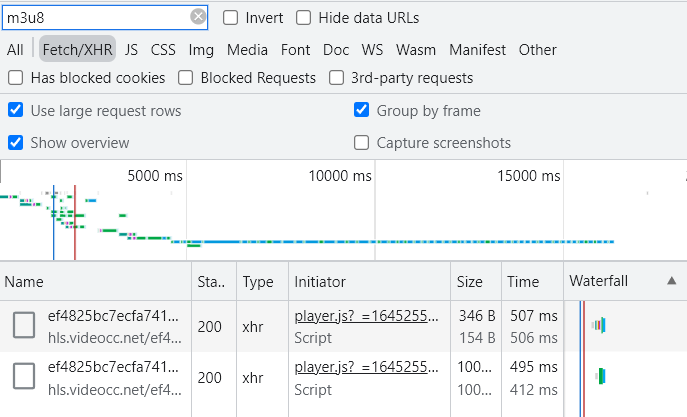Screen dimensions: 687x417
Task: Open player.js initiator link in first row
Action: (x=364, y=316)
